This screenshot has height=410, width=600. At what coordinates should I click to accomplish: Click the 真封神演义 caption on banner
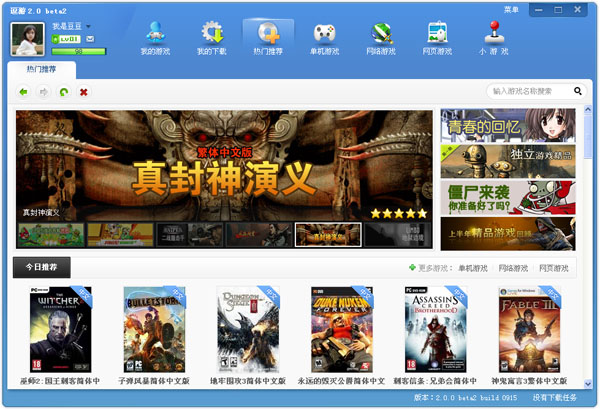pyautogui.click(x=41, y=212)
